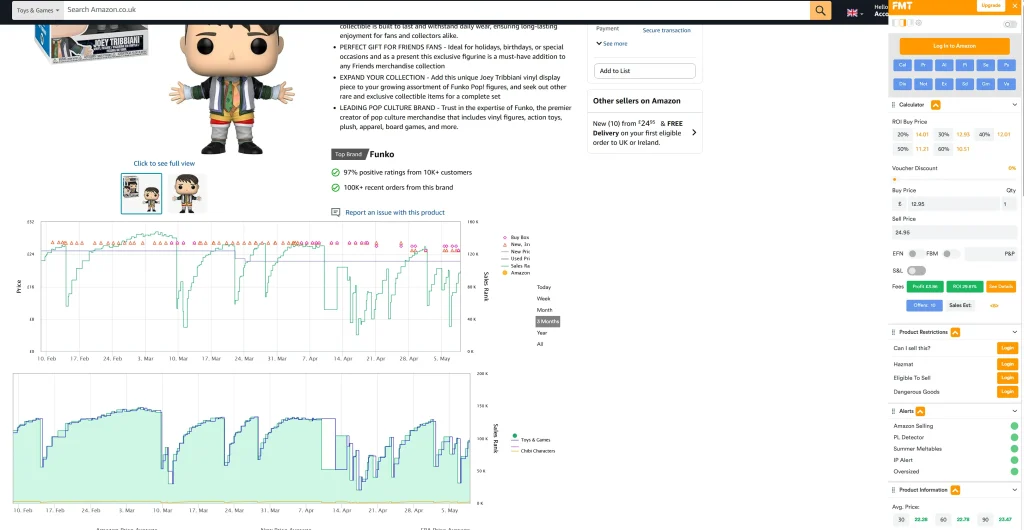Click the boxed Joey Tribbiani thumbnail

click(141, 193)
